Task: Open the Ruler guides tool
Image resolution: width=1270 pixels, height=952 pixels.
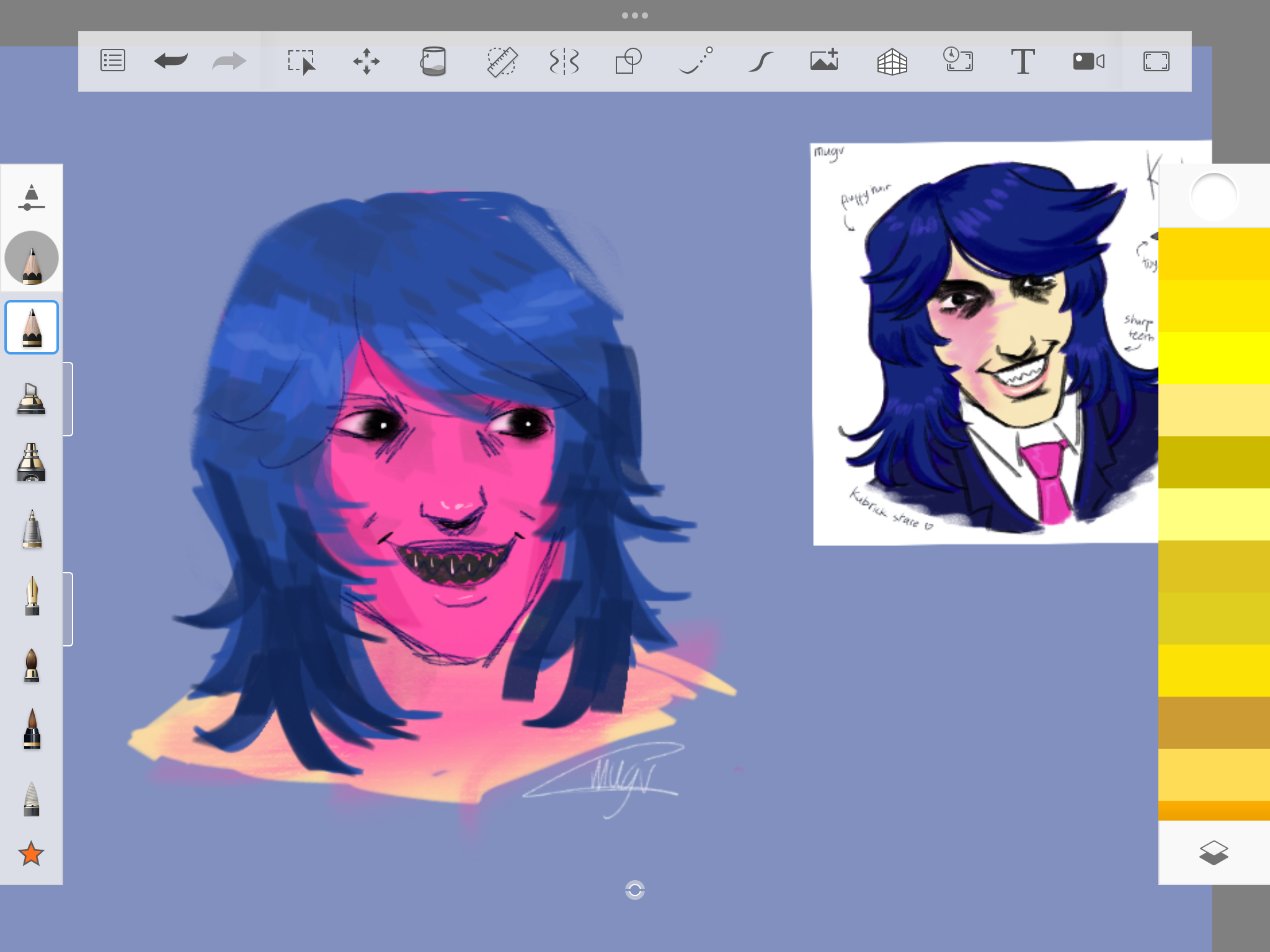Action: [501, 61]
